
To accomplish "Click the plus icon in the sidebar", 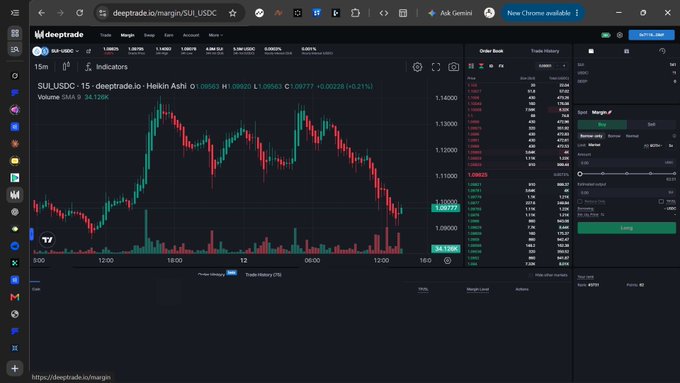I will click(x=15, y=368).
